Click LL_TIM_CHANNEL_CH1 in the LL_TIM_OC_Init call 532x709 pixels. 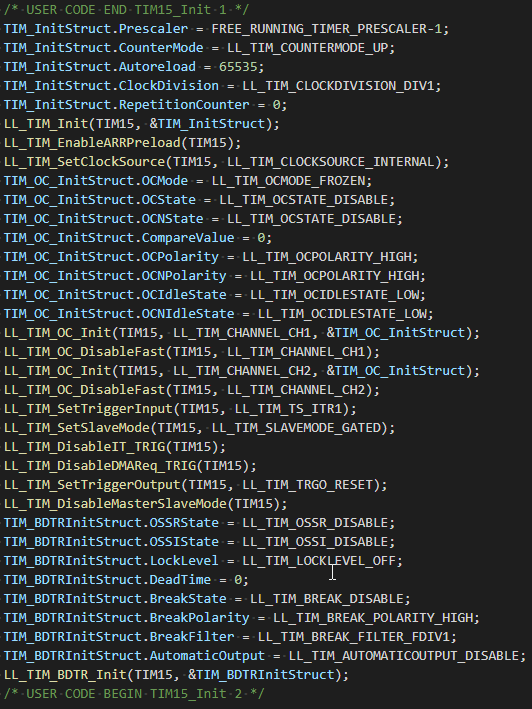pos(242,332)
